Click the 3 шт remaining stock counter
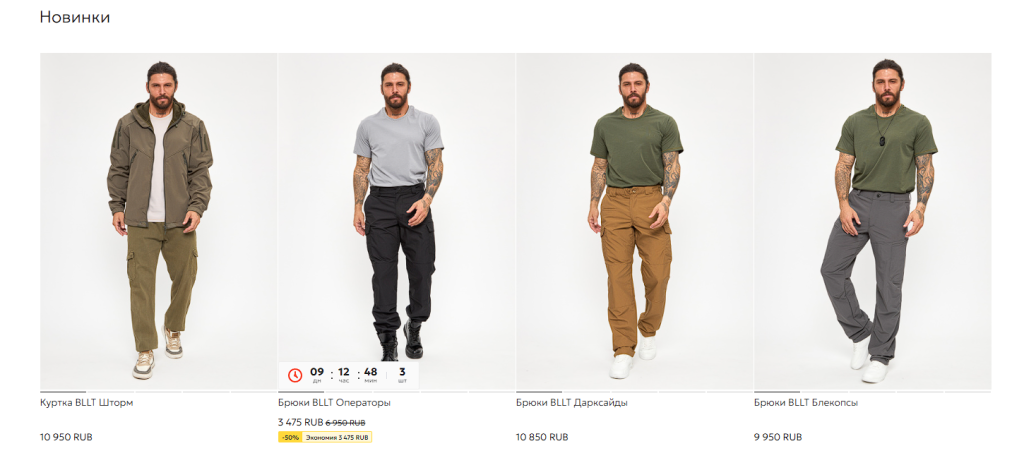 (402, 375)
